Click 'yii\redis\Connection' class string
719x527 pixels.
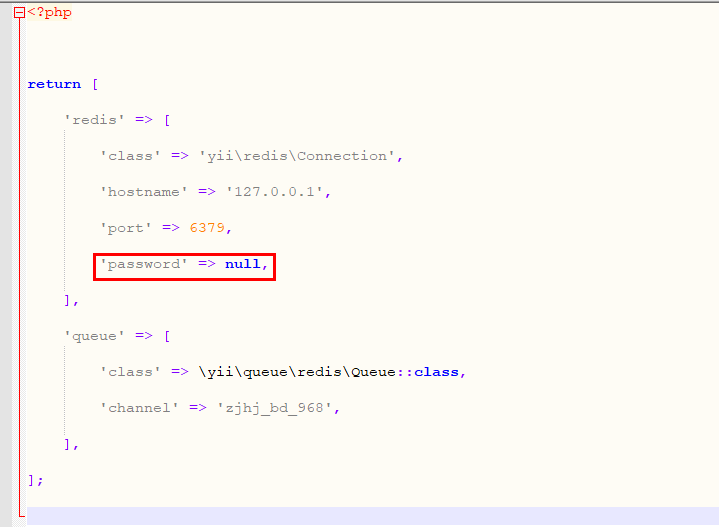[297, 156]
